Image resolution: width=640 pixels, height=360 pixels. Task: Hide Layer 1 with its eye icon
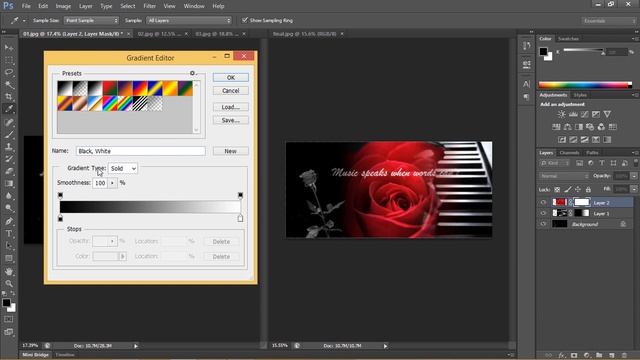(543, 213)
